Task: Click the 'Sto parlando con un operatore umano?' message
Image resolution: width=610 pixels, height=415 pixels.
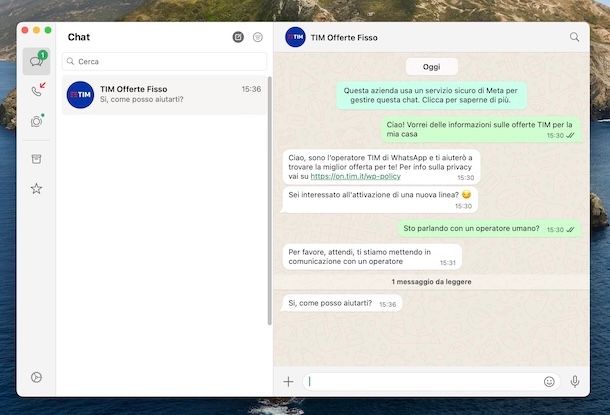Action: [x=489, y=229]
